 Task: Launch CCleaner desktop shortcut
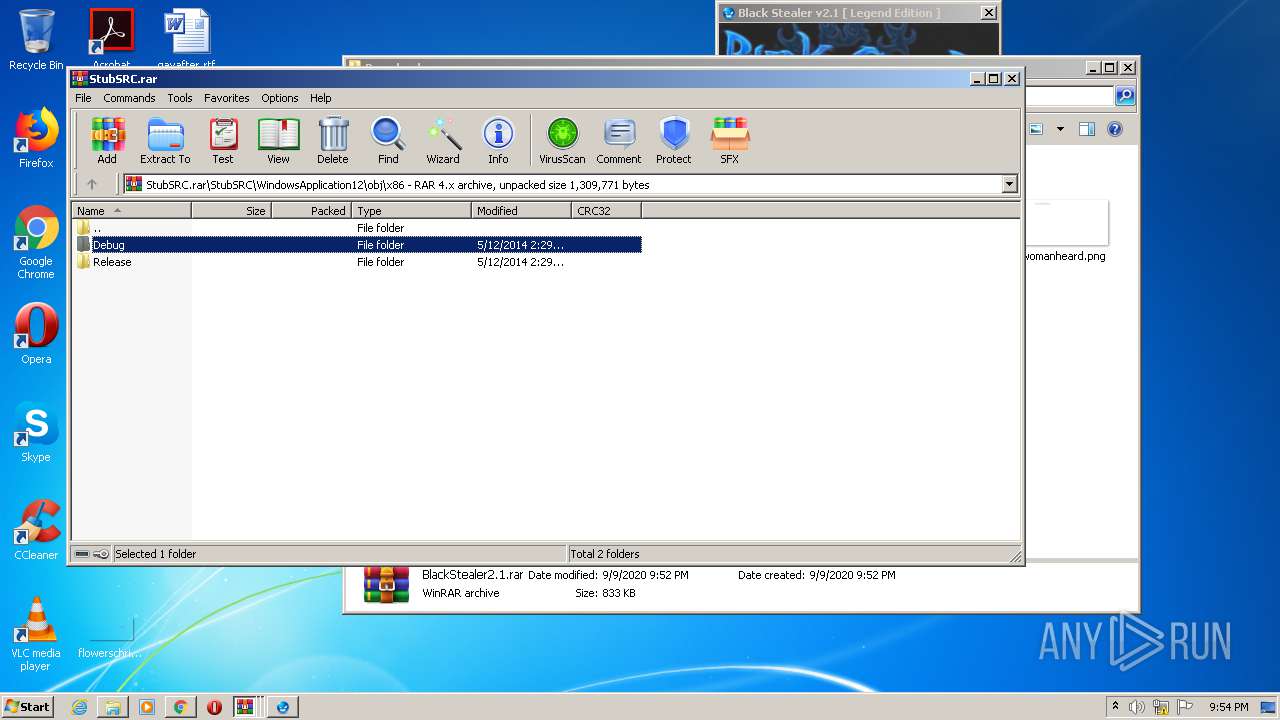point(36,530)
